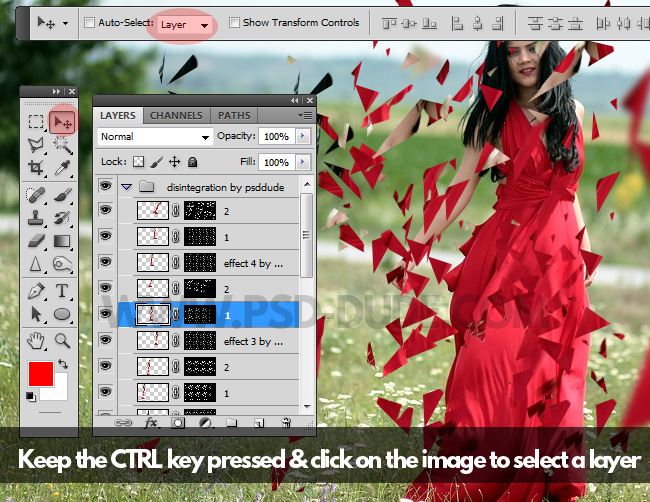This screenshot has width=650, height=502.
Task: Select the Move tool in toolbox
Action: [62, 122]
